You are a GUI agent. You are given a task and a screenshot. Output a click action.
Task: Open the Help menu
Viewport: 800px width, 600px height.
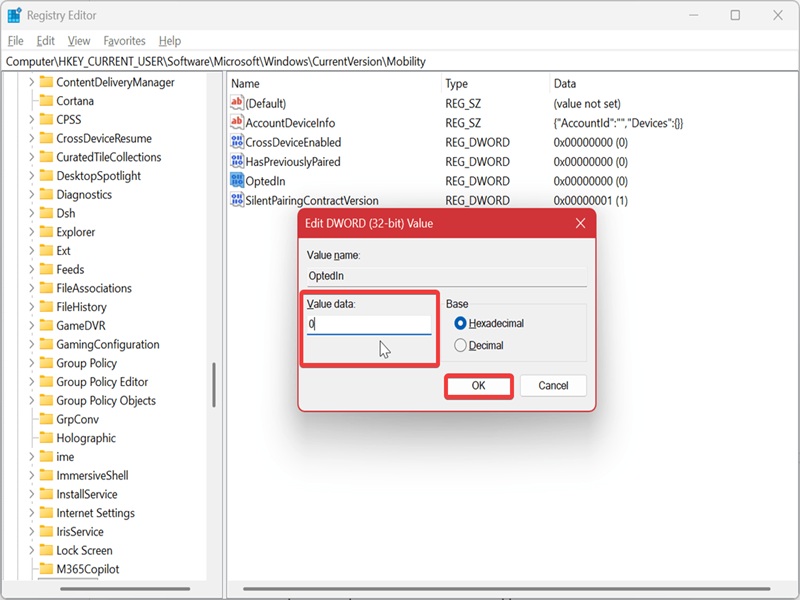(x=170, y=41)
